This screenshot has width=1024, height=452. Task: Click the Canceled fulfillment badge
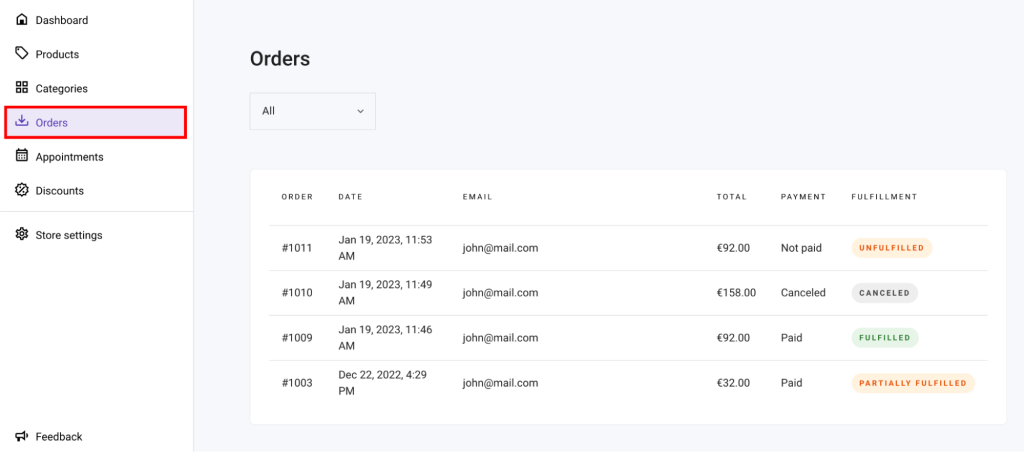(884, 293)
